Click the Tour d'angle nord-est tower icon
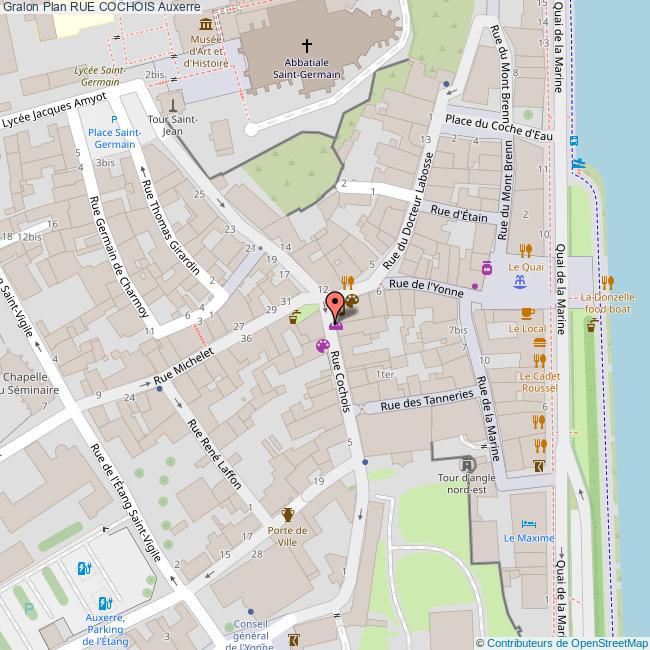This screenshot has width=650, height=650. pos(466,465)
